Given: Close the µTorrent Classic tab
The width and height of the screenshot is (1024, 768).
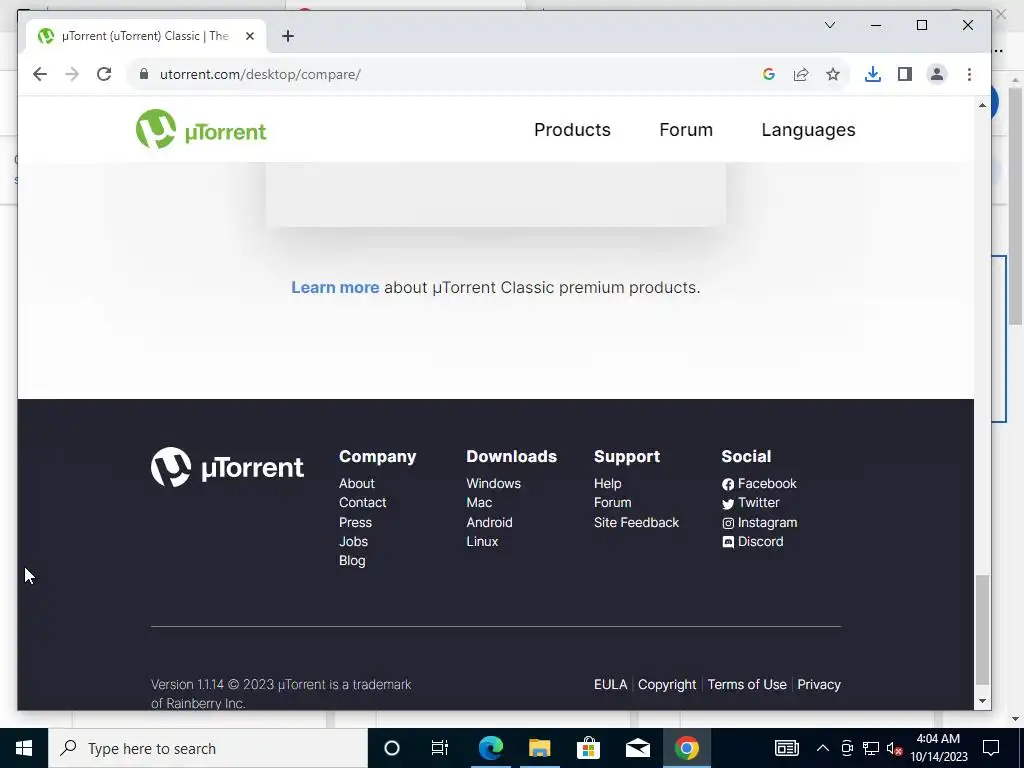Looking at the screenshot, I should [249, 36].
